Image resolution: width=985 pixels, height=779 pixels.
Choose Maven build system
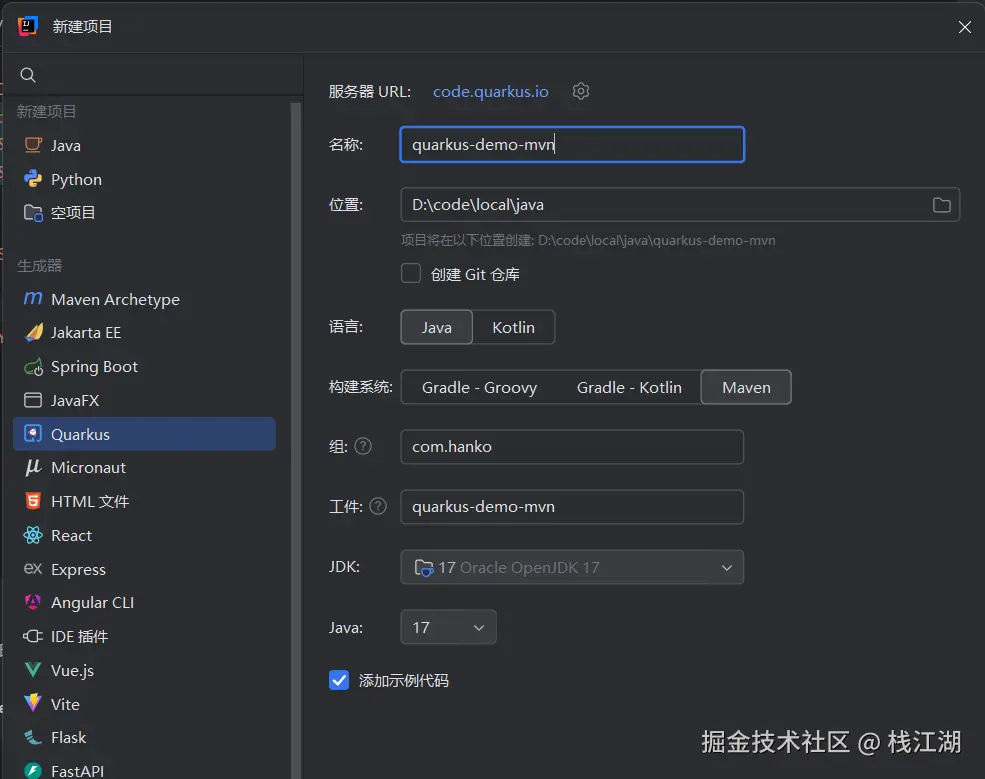746,388
